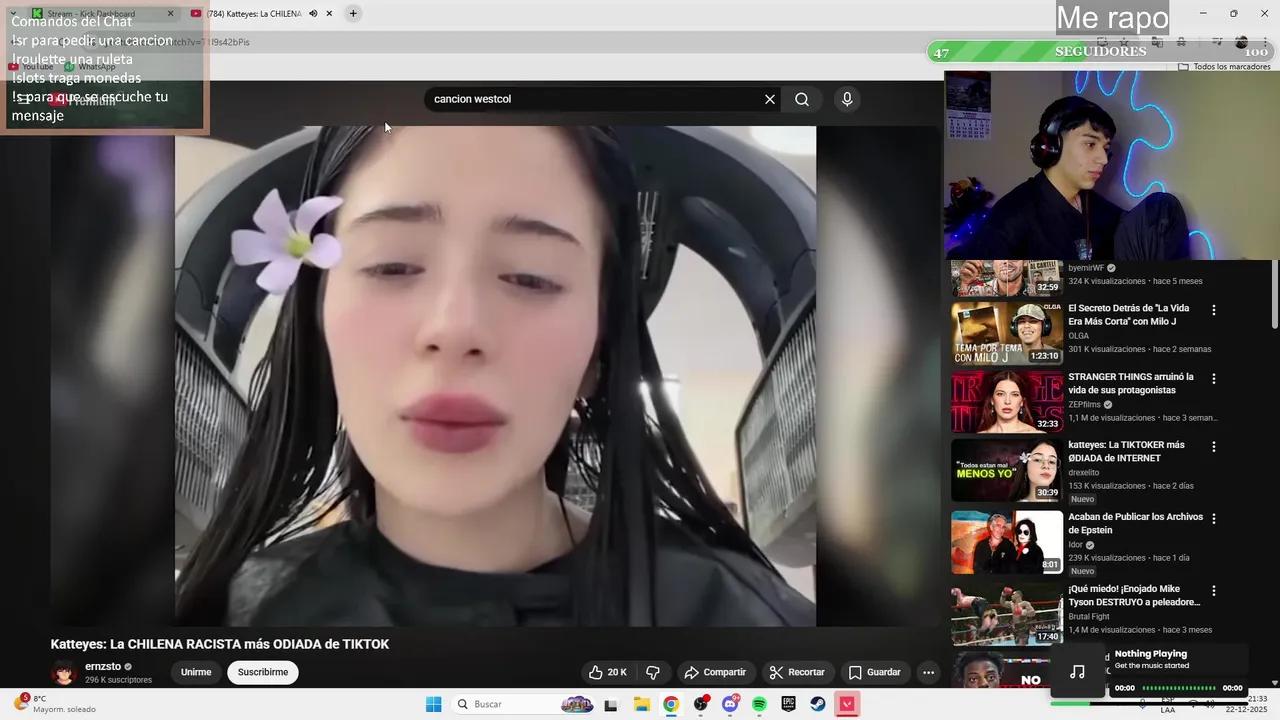Close the Katteyes YouTube tab

click(x=329, y=13)
